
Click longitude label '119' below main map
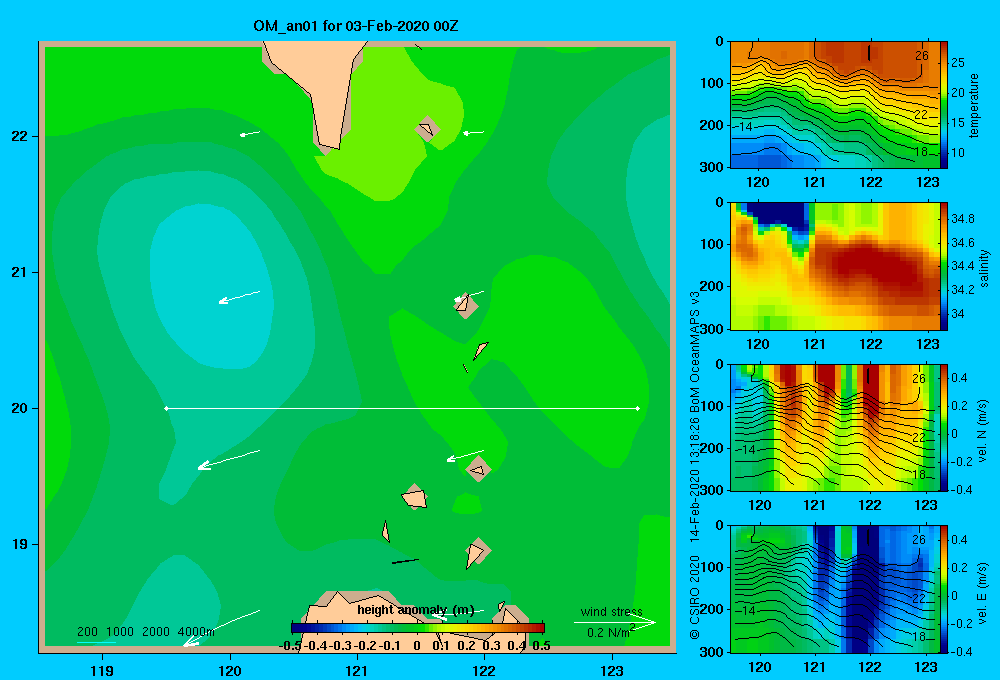(102, 670)
